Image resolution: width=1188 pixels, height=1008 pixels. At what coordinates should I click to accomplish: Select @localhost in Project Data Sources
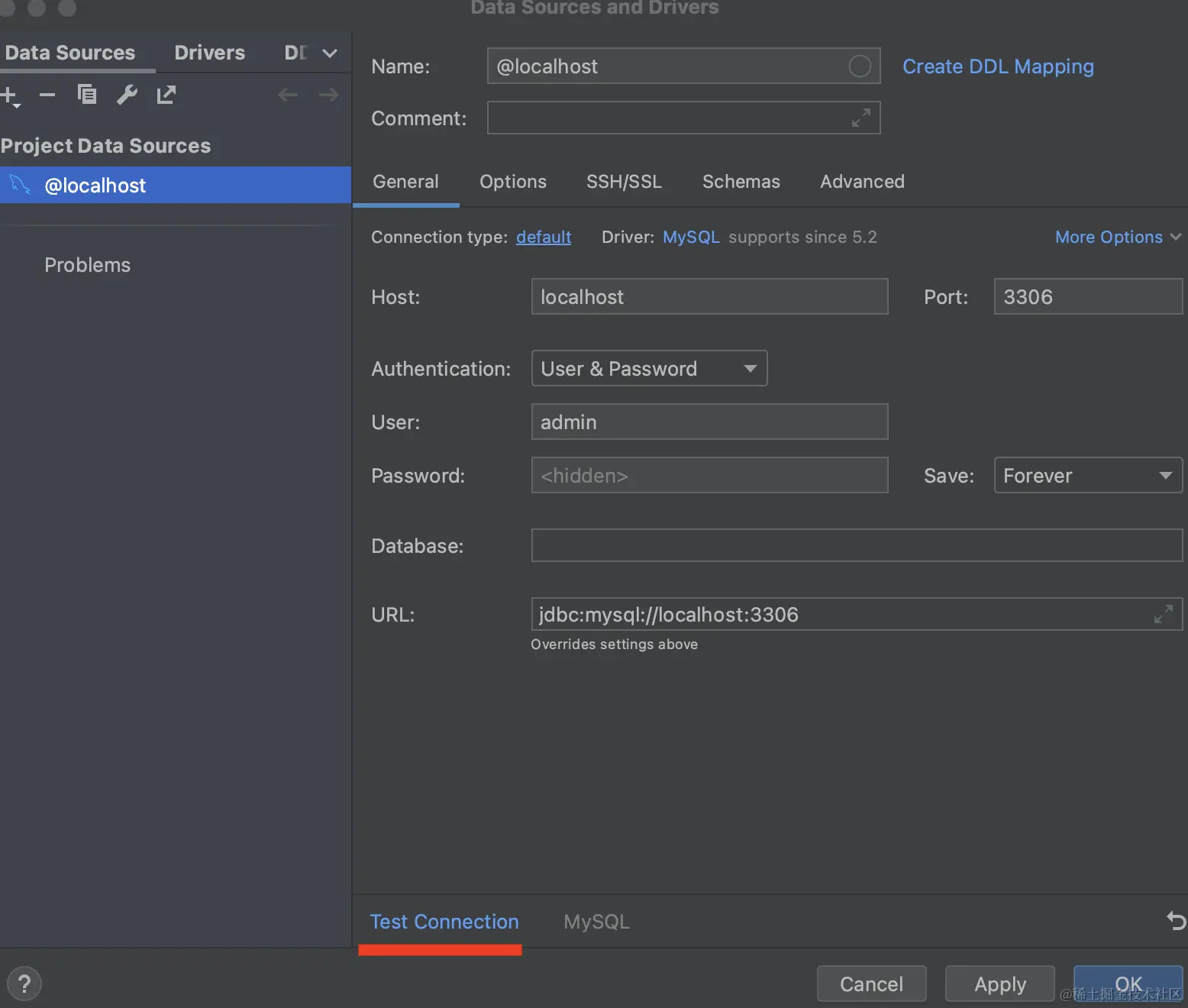(176, 185)
